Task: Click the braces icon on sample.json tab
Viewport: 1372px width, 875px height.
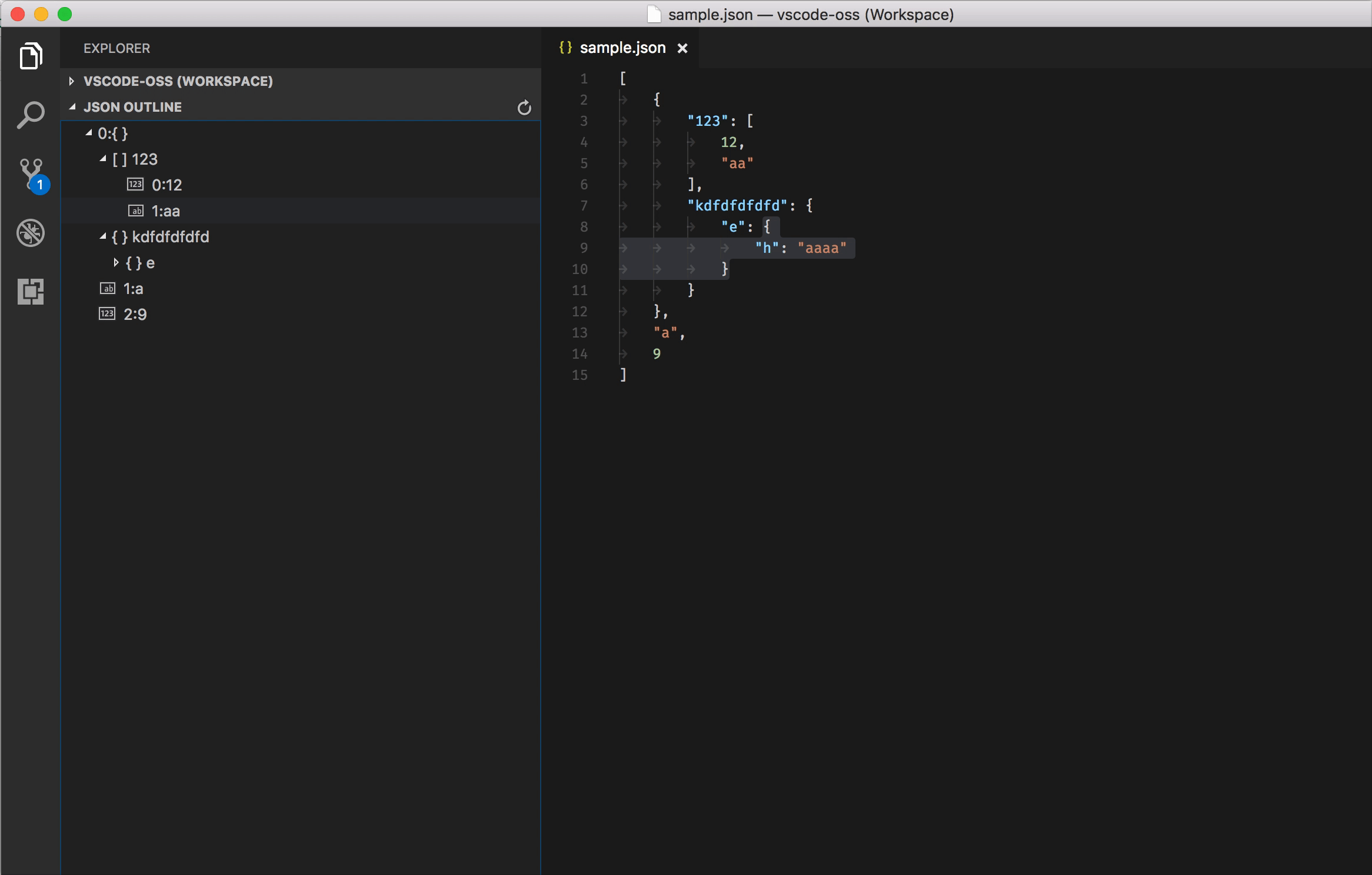Action: (x=565, y=48)
